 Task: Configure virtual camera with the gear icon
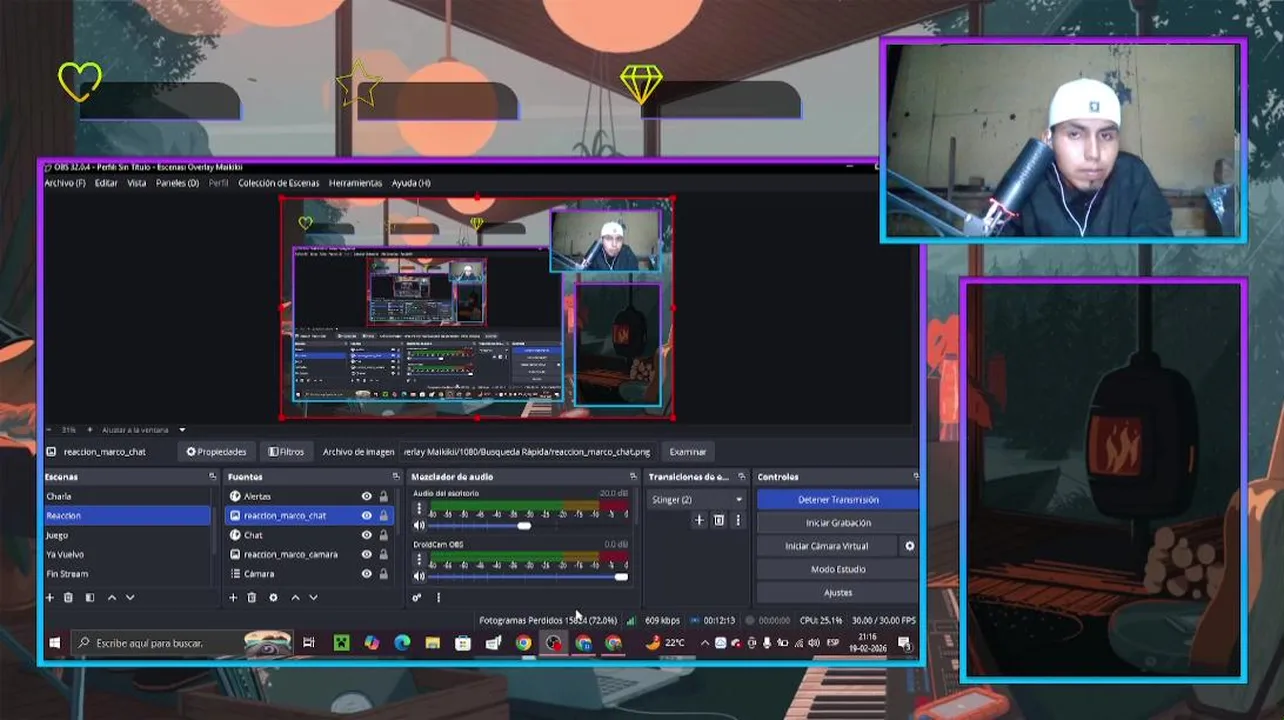[x=909, y=546]
